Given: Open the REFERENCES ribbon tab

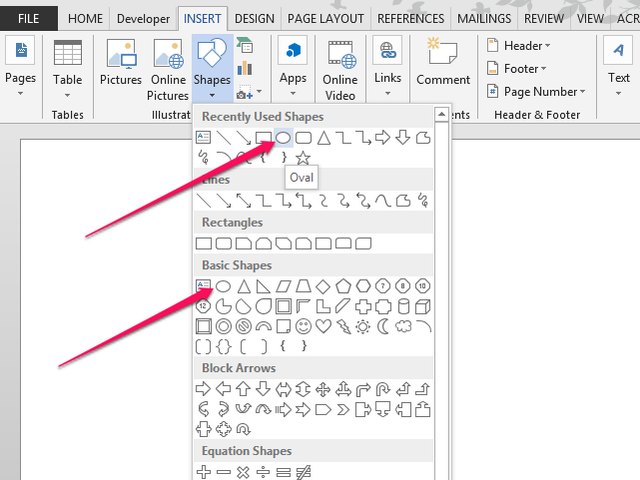Looking at the screenshot, I should [412, 18].
